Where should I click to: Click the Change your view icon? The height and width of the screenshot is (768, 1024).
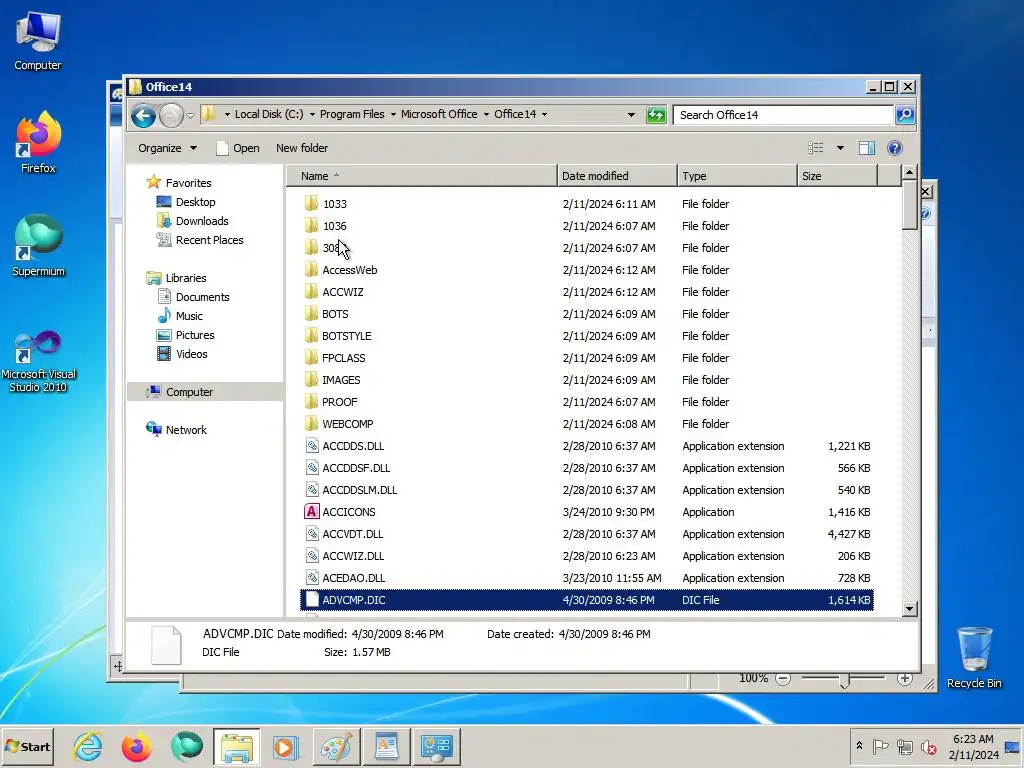click(816, 148)
